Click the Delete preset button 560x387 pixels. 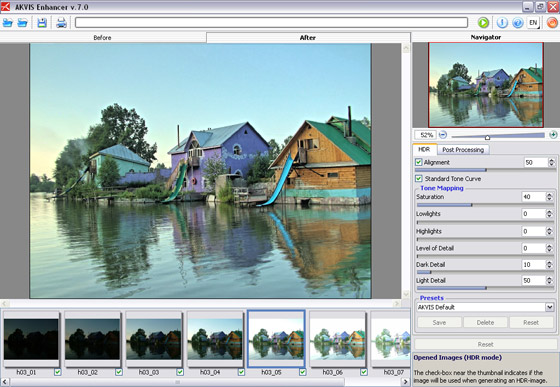(x=485, y=322)
